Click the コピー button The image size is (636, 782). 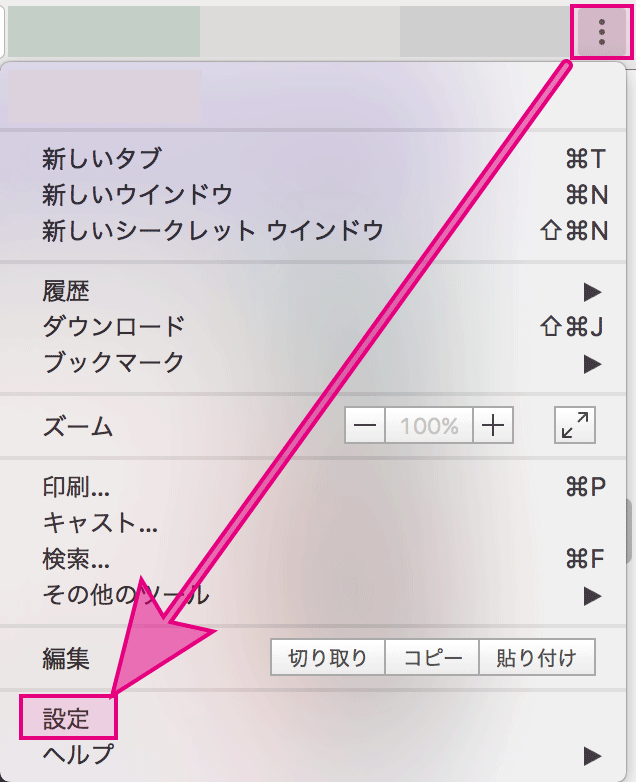[432, 658]
